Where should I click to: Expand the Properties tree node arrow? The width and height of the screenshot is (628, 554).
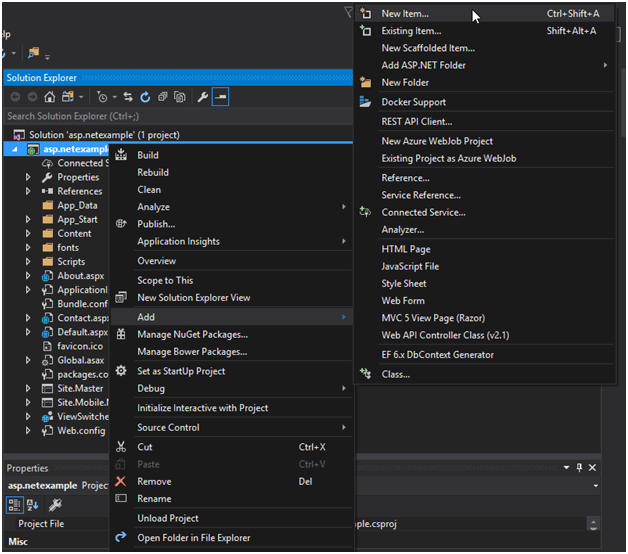(x=29, y=177)
